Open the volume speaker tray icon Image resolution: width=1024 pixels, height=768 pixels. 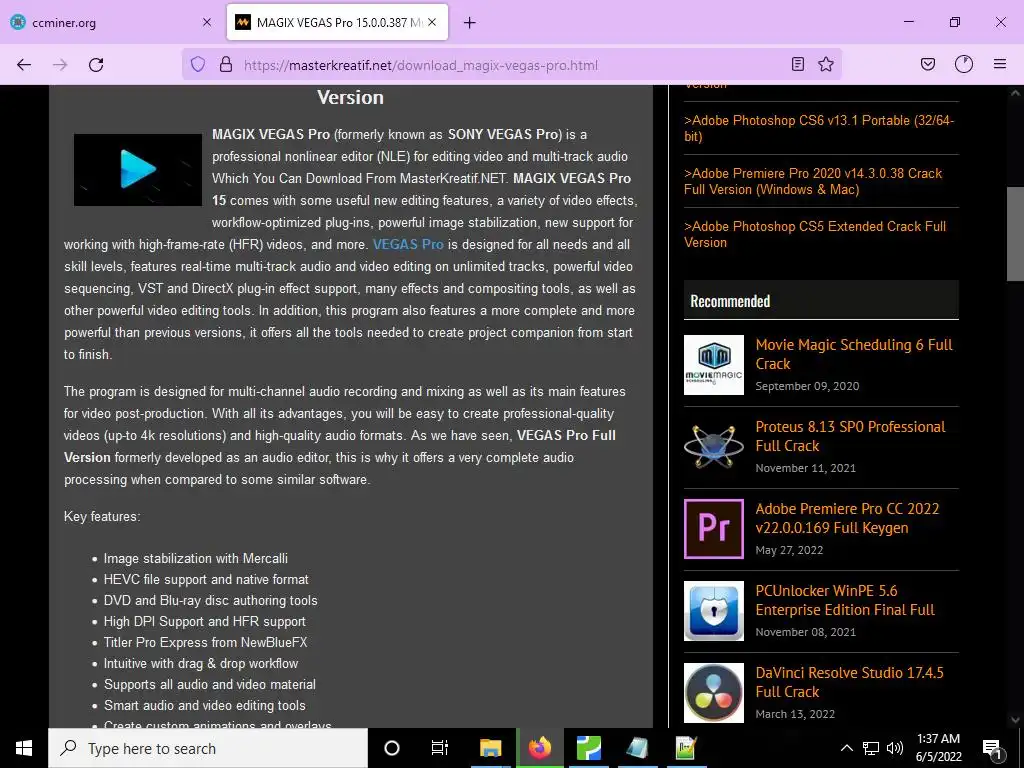click(x=895, y=748)
